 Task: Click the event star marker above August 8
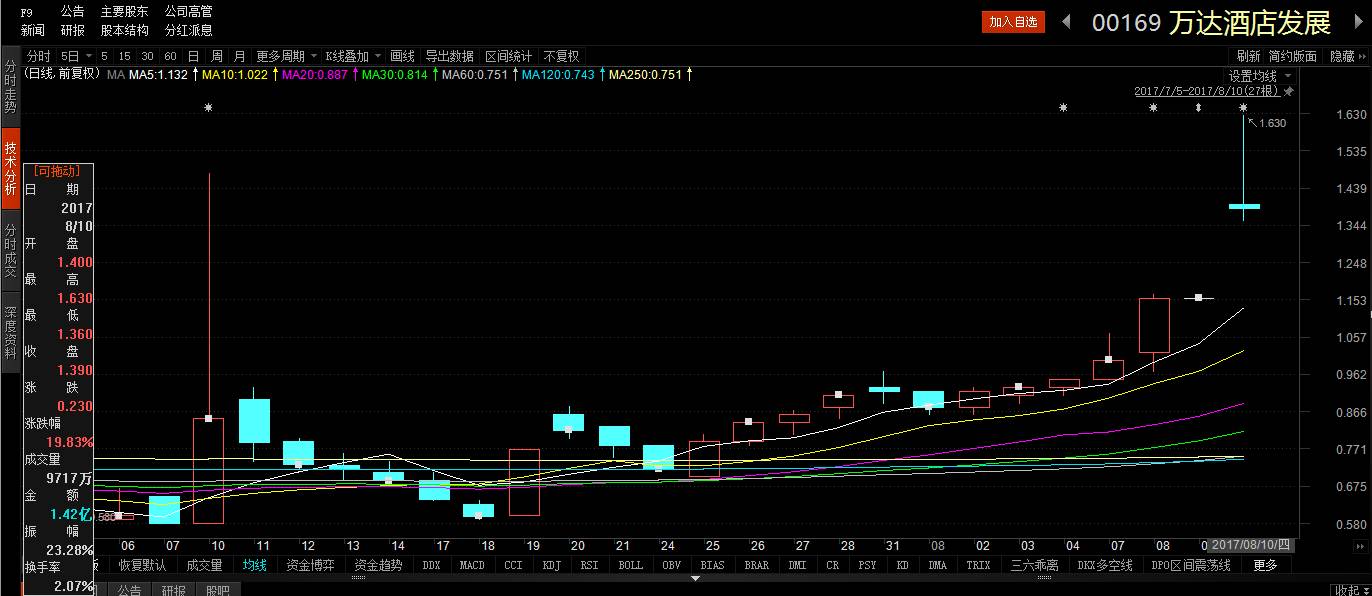pyautogui.click(x=1154, y=107)
